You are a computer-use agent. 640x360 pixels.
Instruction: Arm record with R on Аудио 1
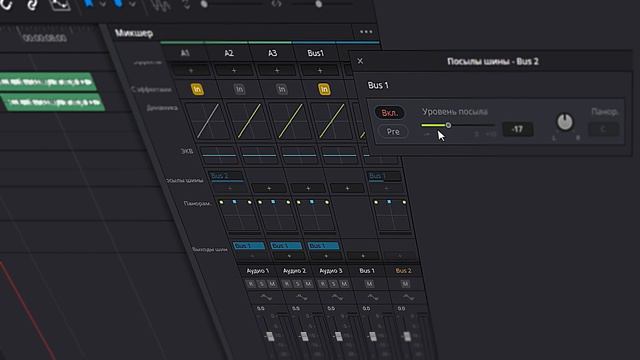point(251,284)
